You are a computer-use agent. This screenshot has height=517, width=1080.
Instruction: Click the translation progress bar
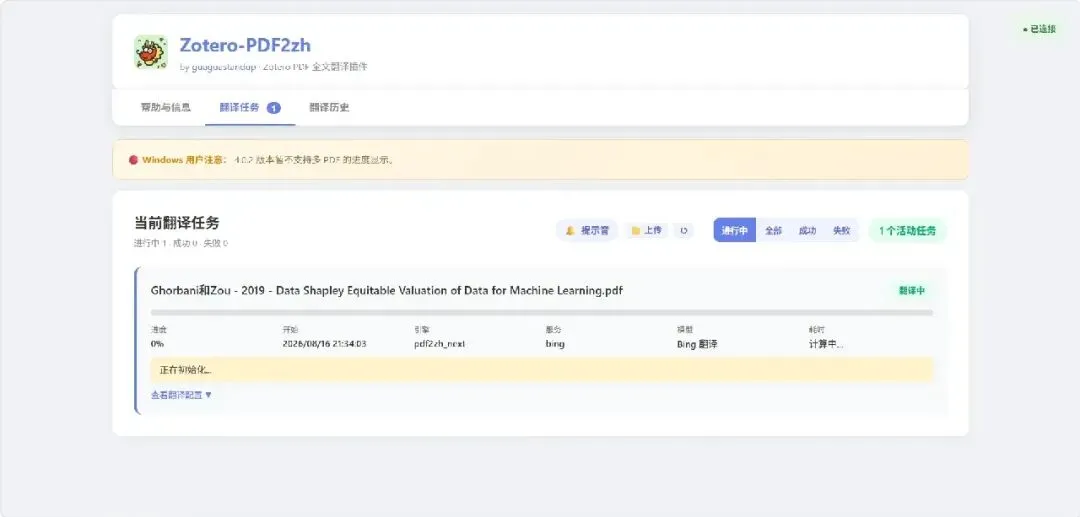point(541,313)
